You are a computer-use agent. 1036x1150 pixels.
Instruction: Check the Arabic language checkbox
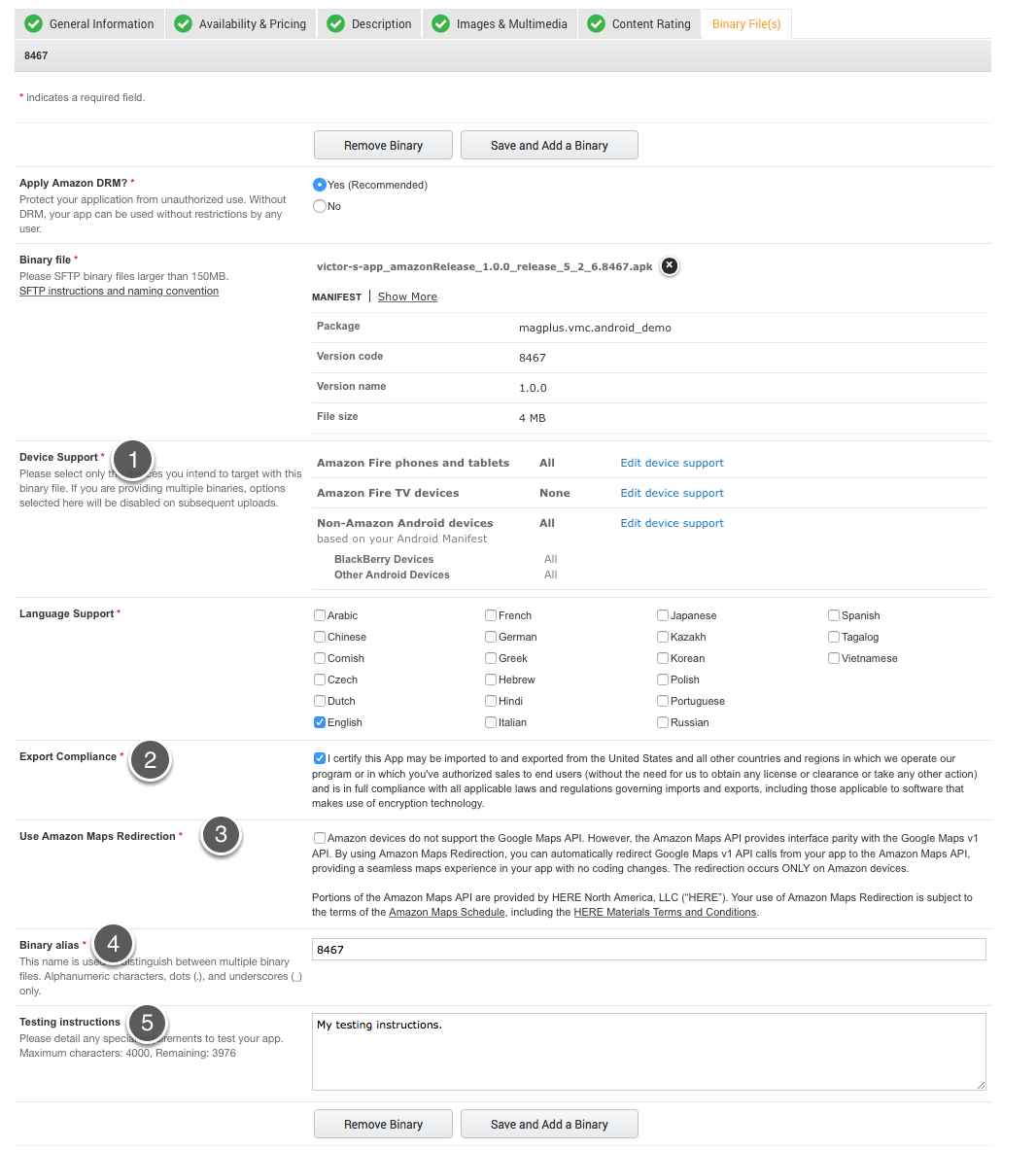coord(320,615)
